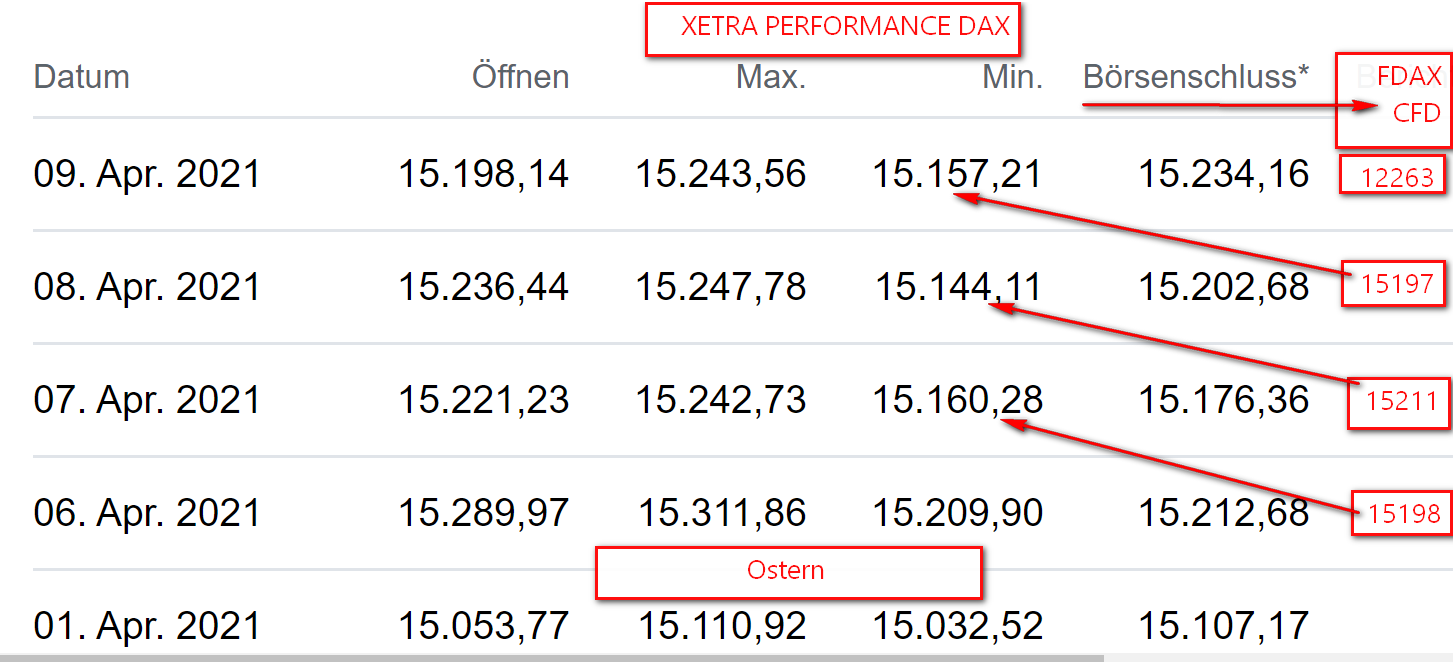1453x662 pixels.
Task: Click the maximum value 15.311,86
Action: [x=722, y=513]
